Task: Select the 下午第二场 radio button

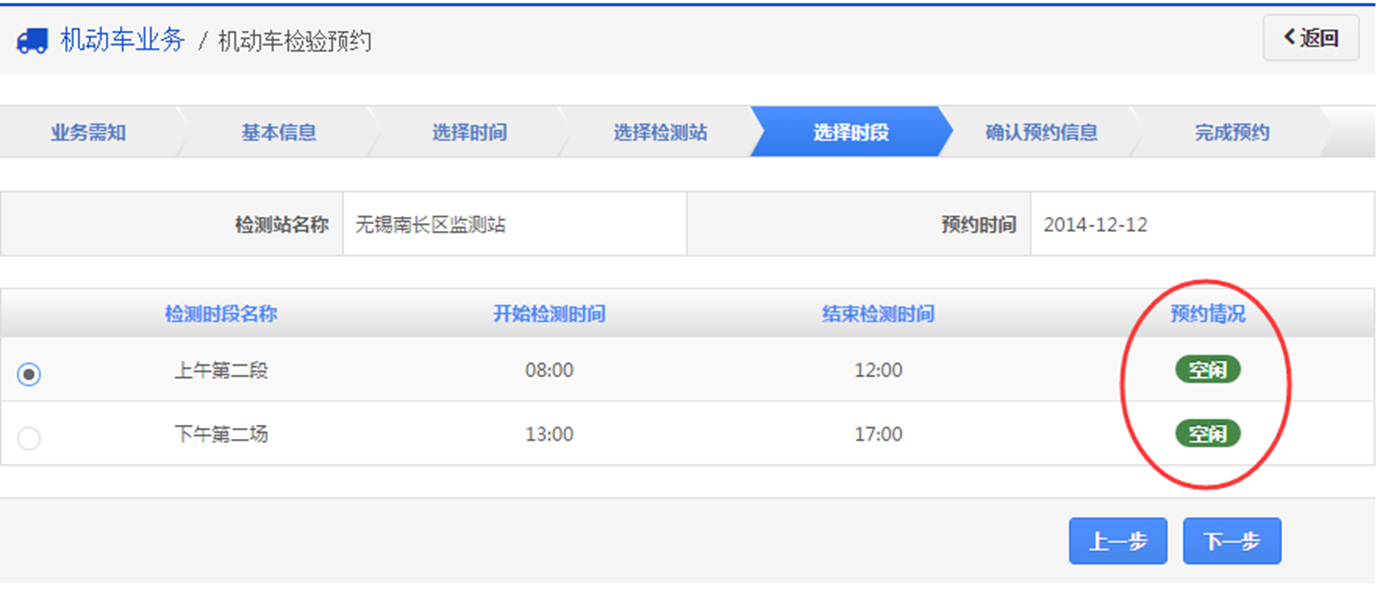Action: coord(29,437)
